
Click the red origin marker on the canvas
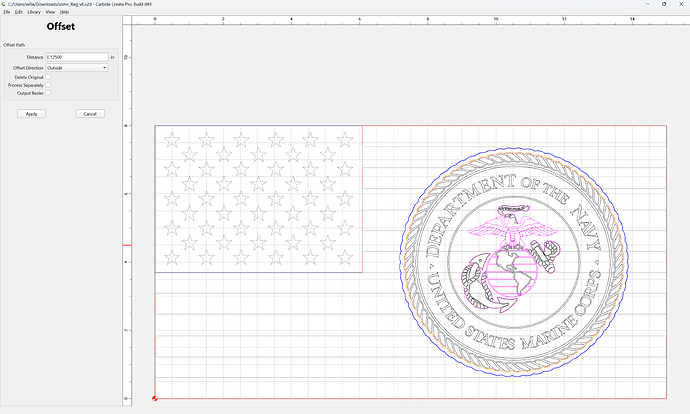(154, 398)
